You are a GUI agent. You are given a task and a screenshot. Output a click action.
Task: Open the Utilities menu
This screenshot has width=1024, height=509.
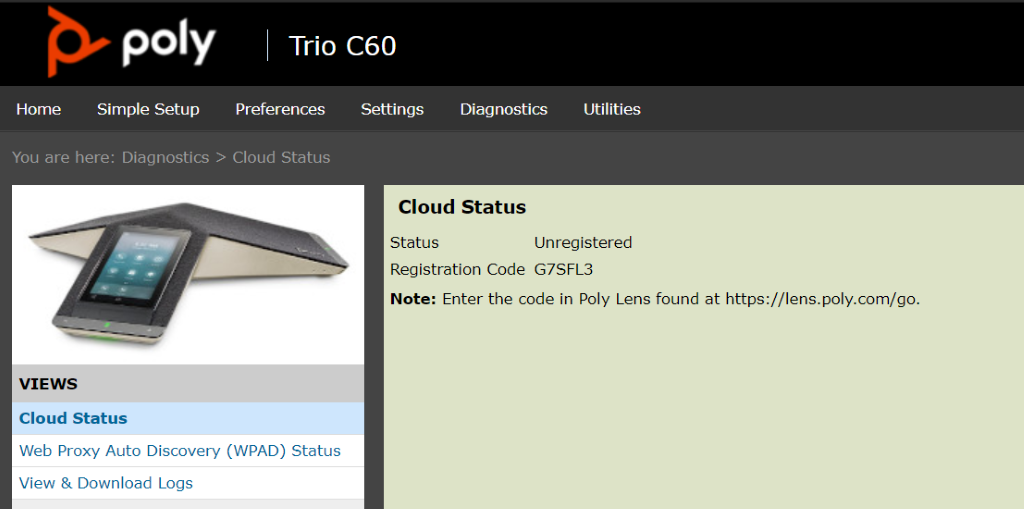612,109
